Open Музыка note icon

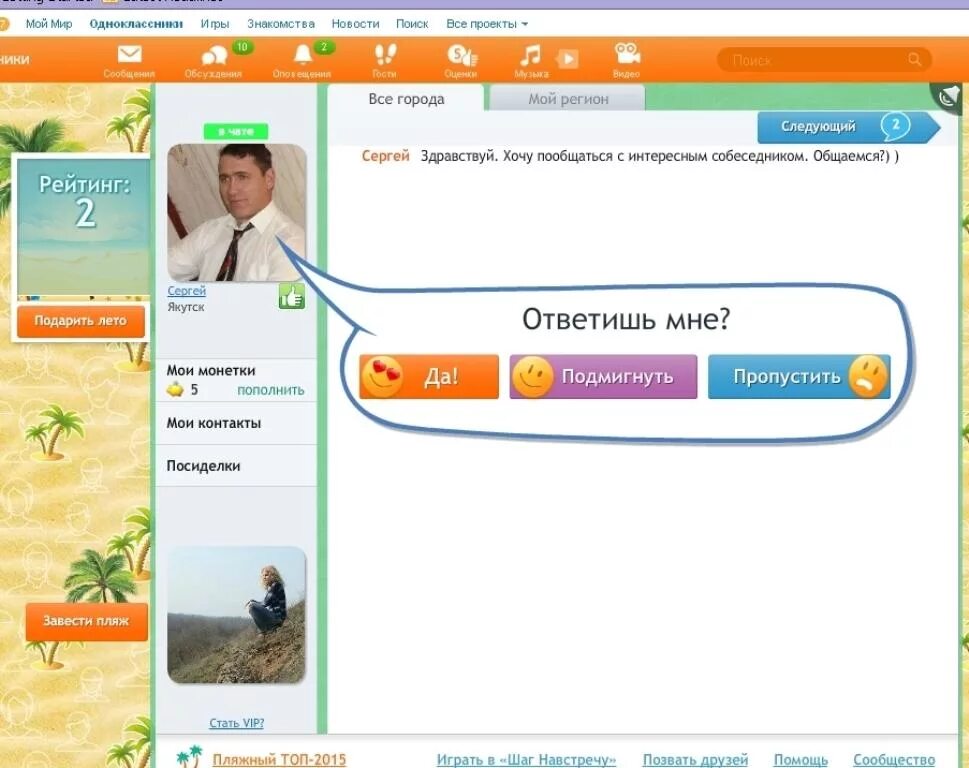[x=530, y=55]
